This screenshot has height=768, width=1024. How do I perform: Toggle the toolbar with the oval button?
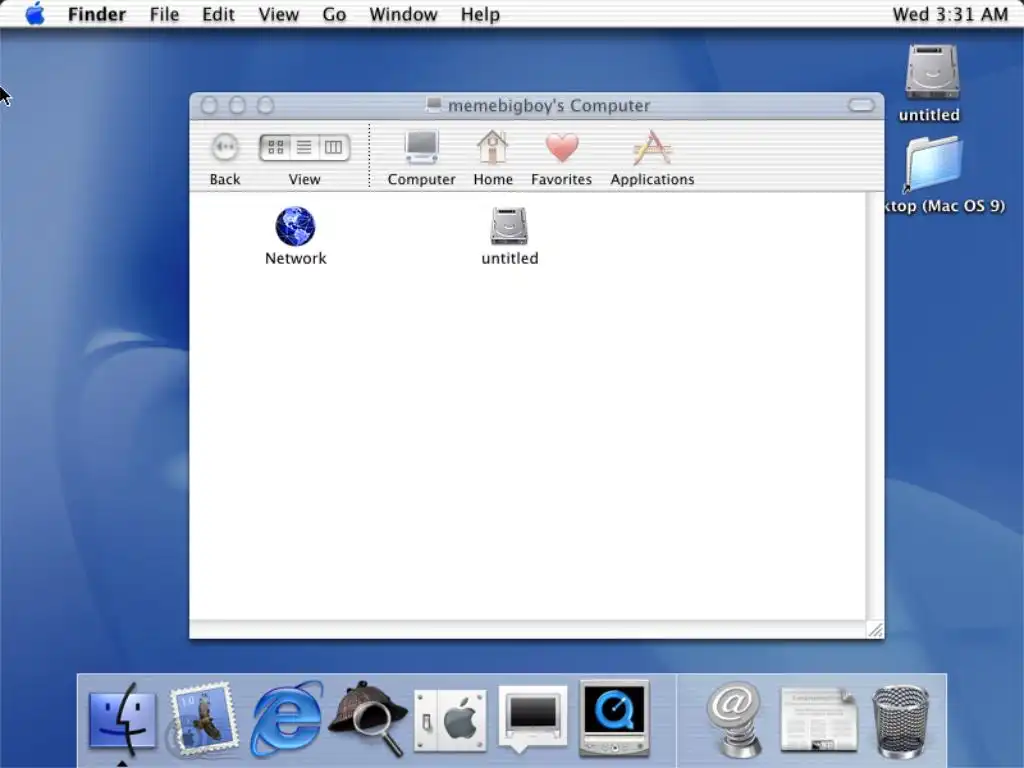[861, 105]
